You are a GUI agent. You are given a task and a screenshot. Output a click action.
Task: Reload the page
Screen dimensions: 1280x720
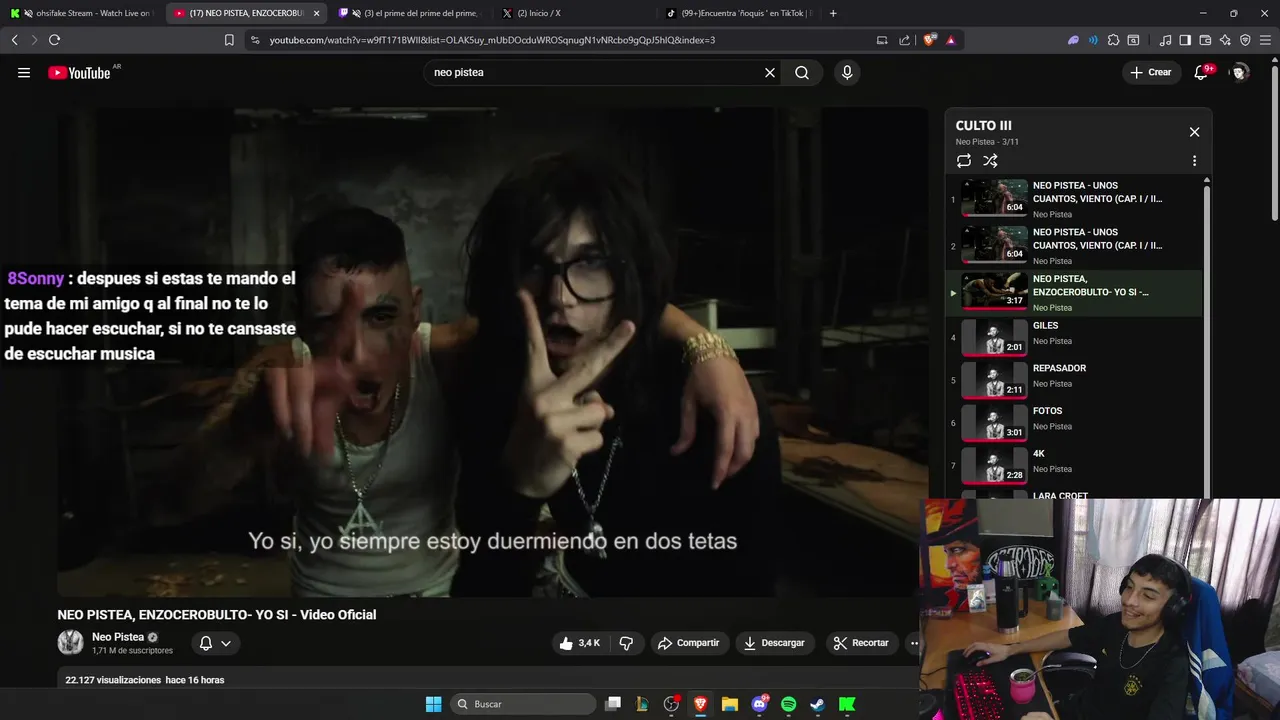(54, 40)
